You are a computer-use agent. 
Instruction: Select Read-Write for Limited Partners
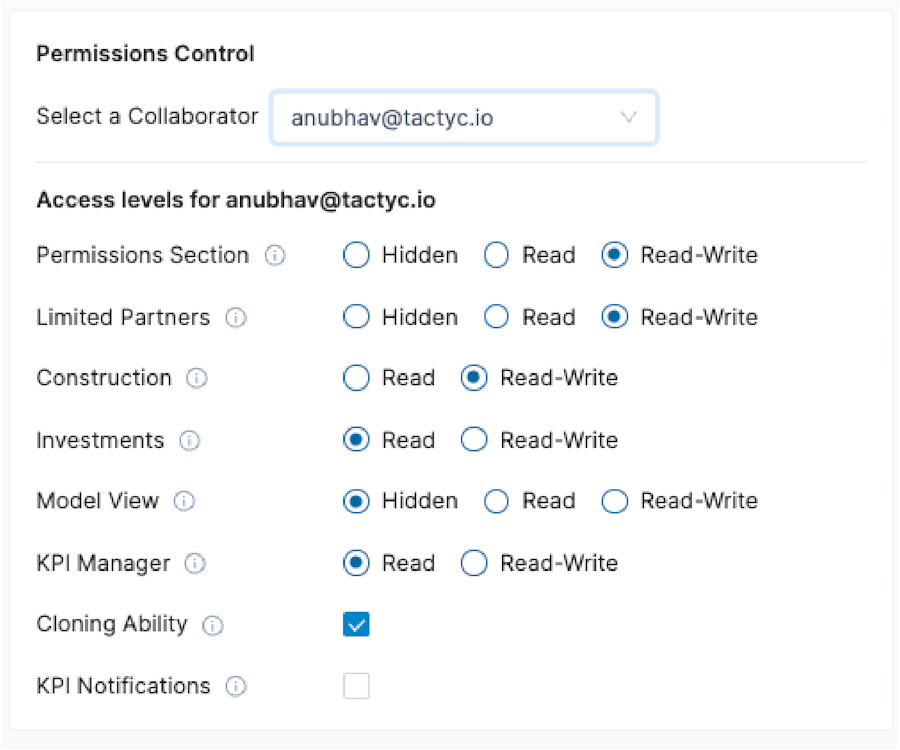coord(615,317)
